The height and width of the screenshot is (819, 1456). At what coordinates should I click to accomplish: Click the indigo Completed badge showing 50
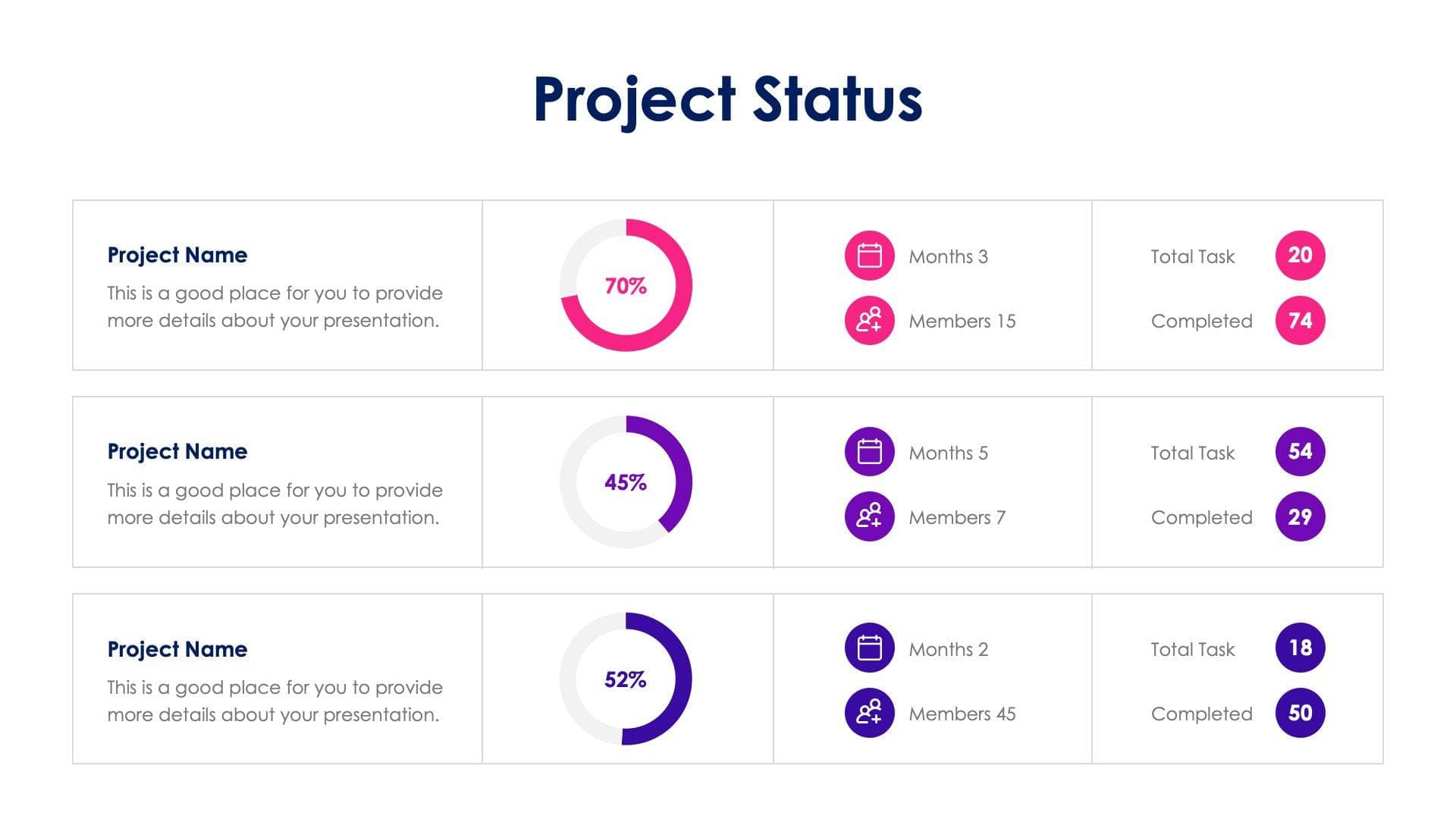[x=1300, y=713]
